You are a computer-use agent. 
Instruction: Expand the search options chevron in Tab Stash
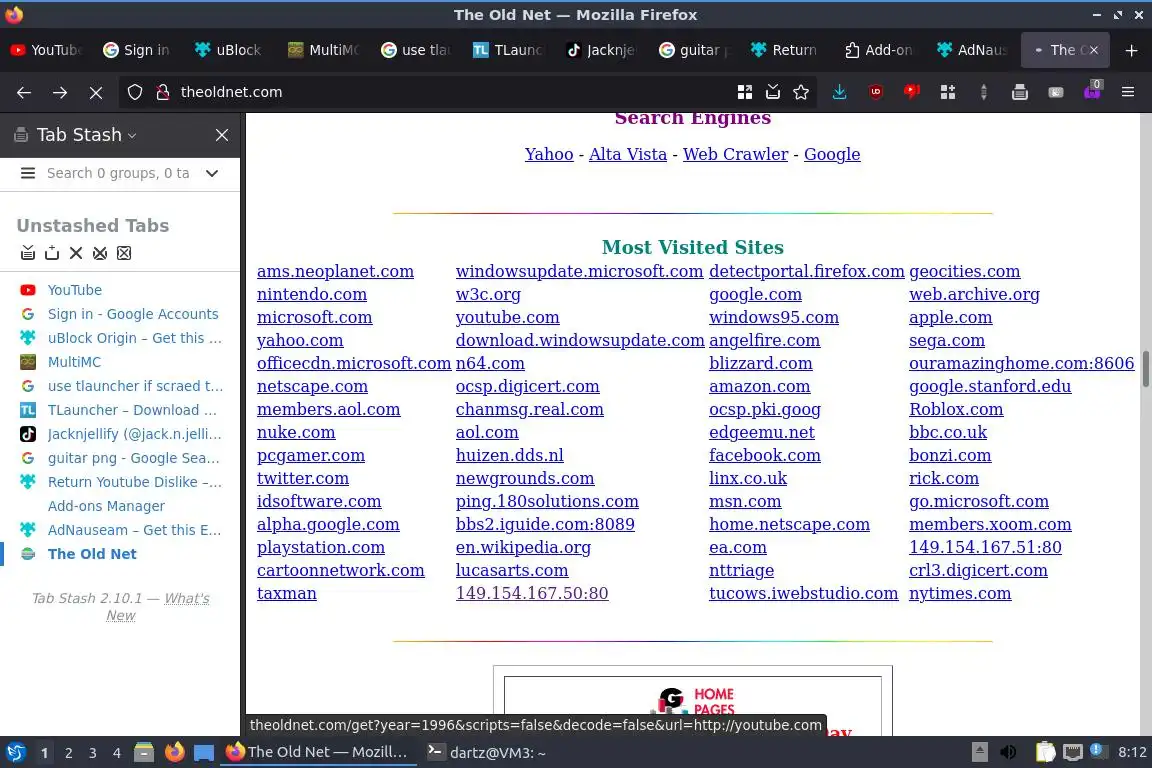click(x=212, y=173)
